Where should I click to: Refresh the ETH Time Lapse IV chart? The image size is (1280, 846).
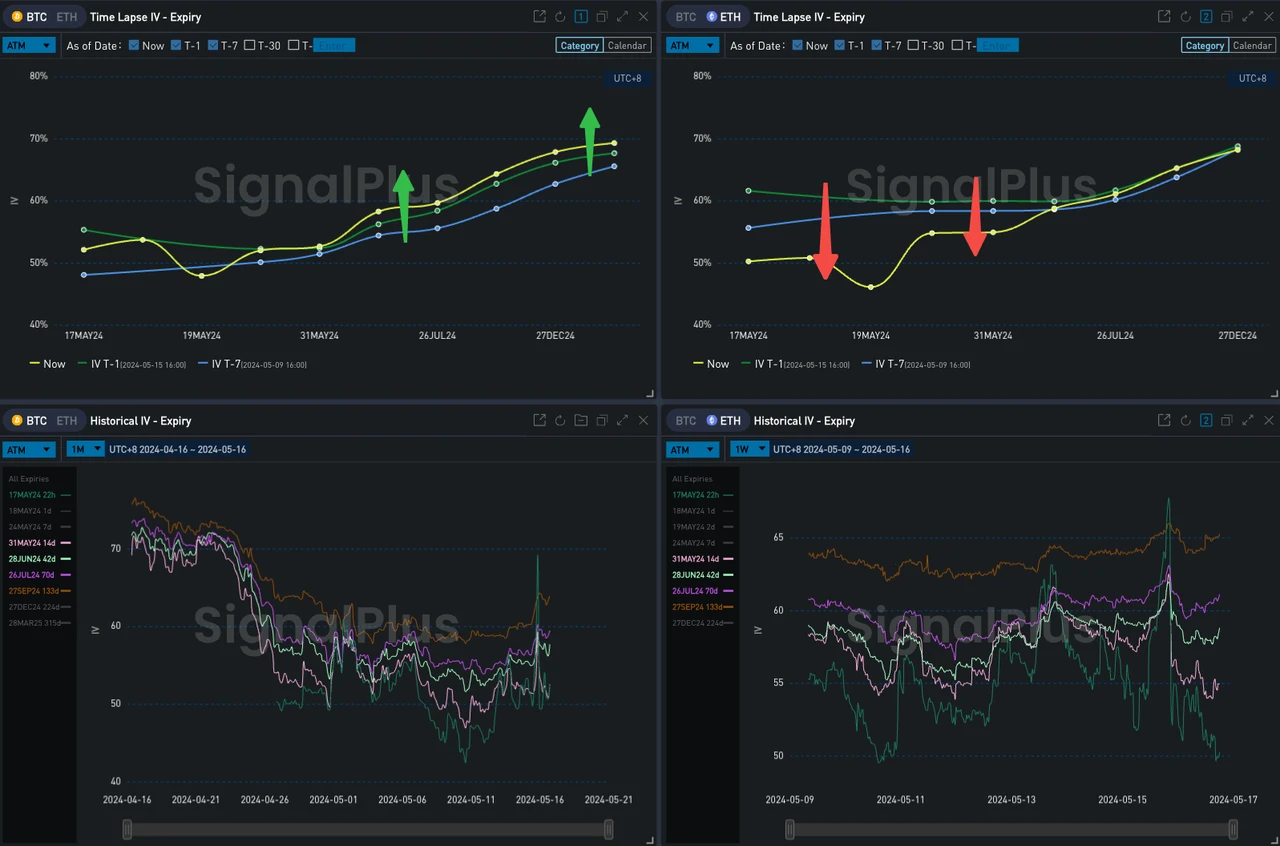pos(1183,17)
